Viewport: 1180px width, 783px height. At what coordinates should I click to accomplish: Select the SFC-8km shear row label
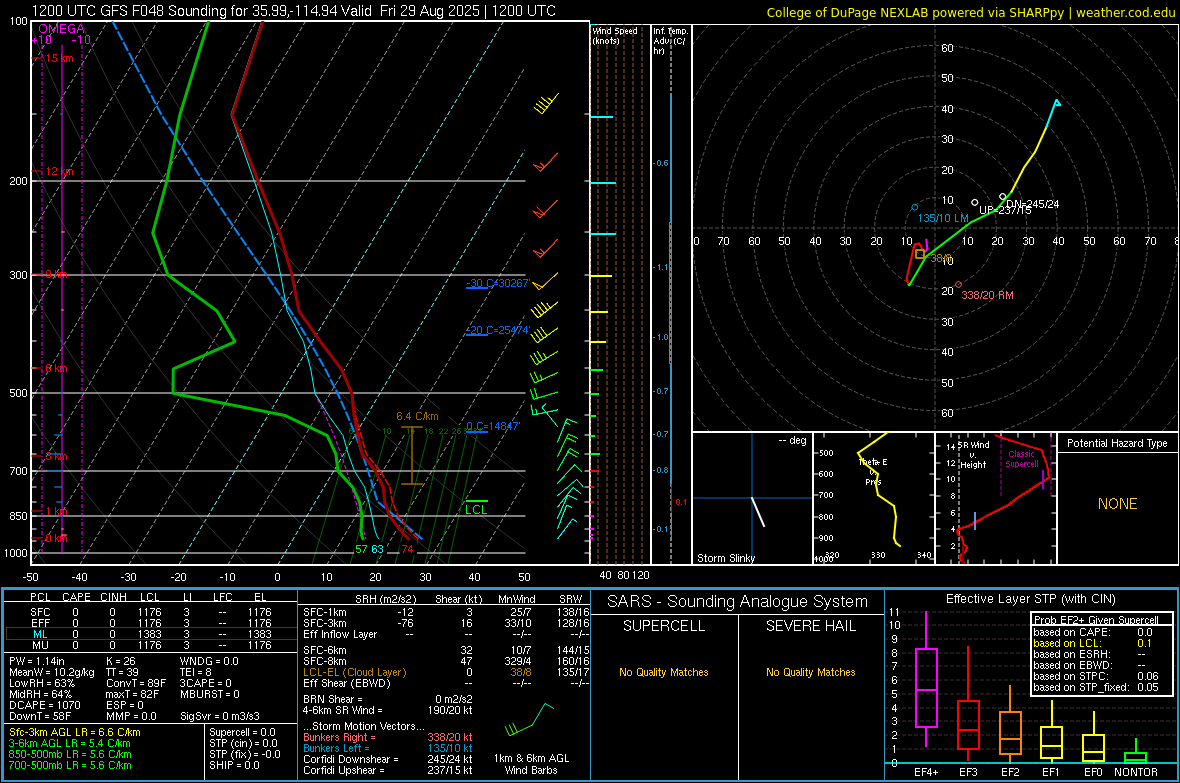[x=324, y=661]
